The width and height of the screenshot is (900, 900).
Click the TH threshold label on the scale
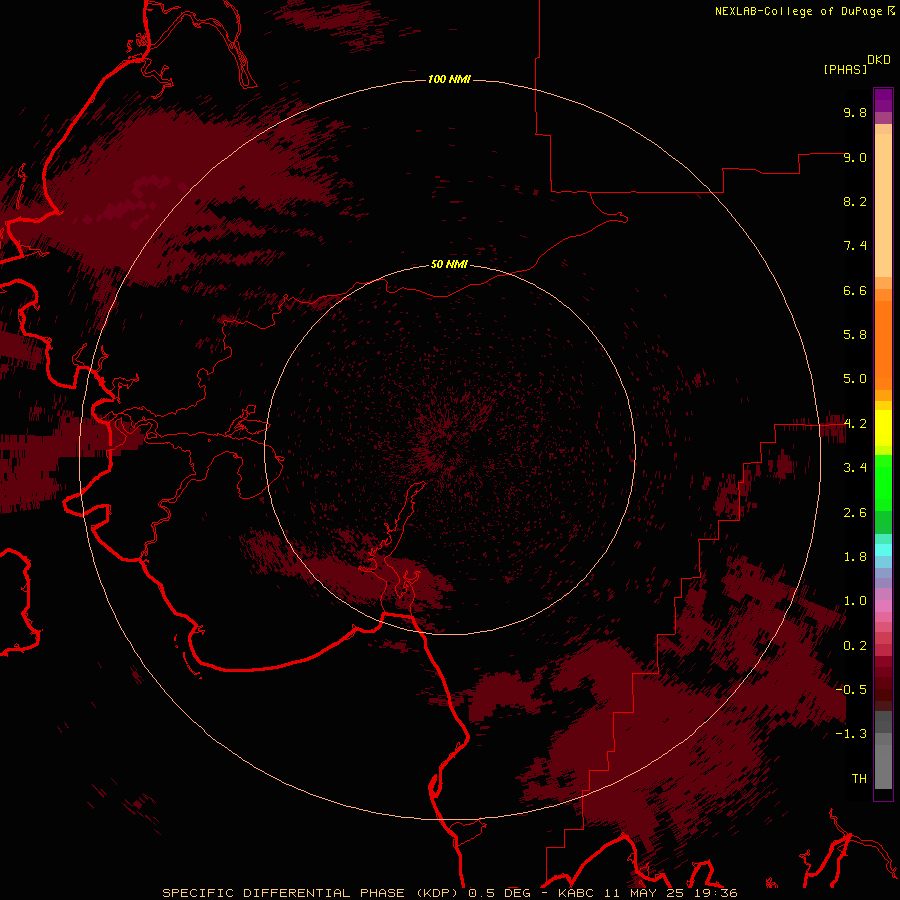(859, 779)
